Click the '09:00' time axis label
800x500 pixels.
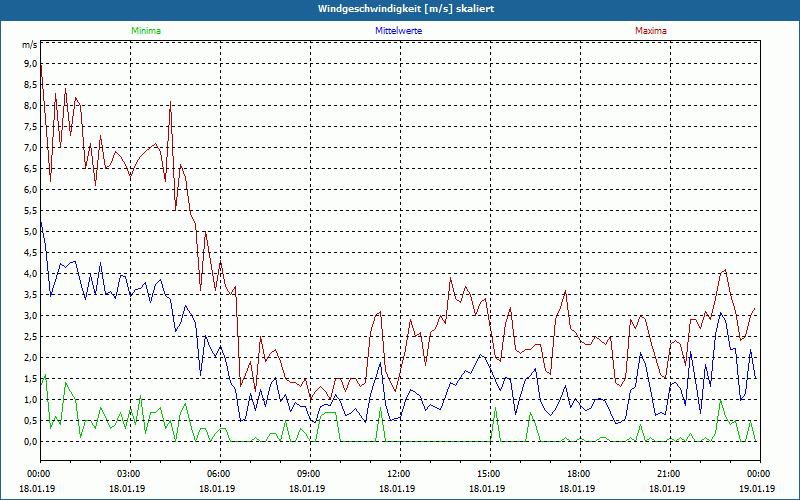pos(309,474)
